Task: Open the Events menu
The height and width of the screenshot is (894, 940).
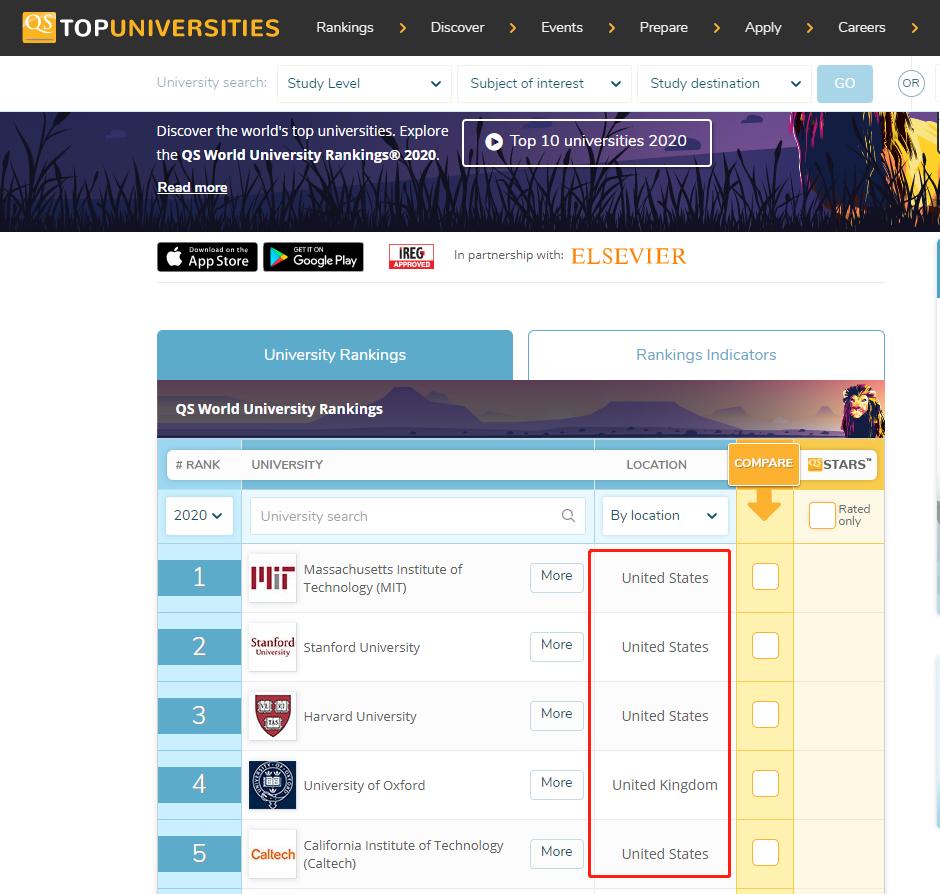Action: 562,28
